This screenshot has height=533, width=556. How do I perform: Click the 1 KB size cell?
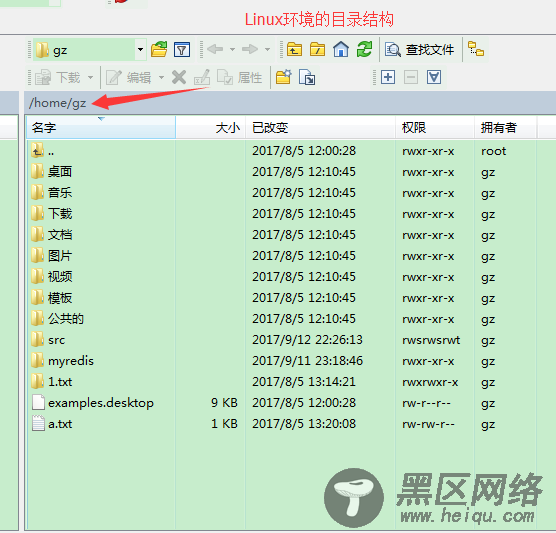pos(224,423)
